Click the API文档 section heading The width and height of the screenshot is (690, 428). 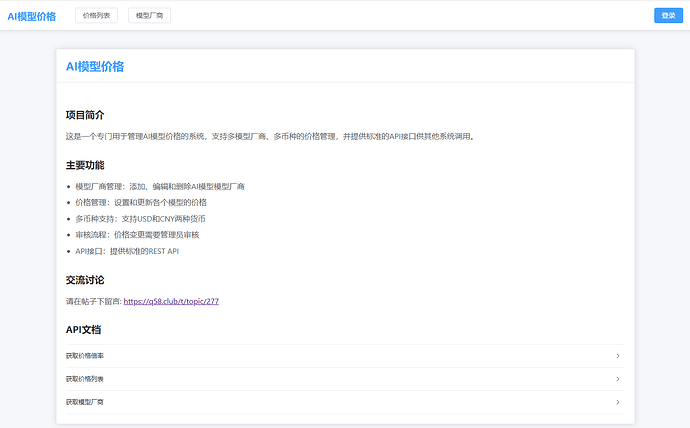point(83,330)
